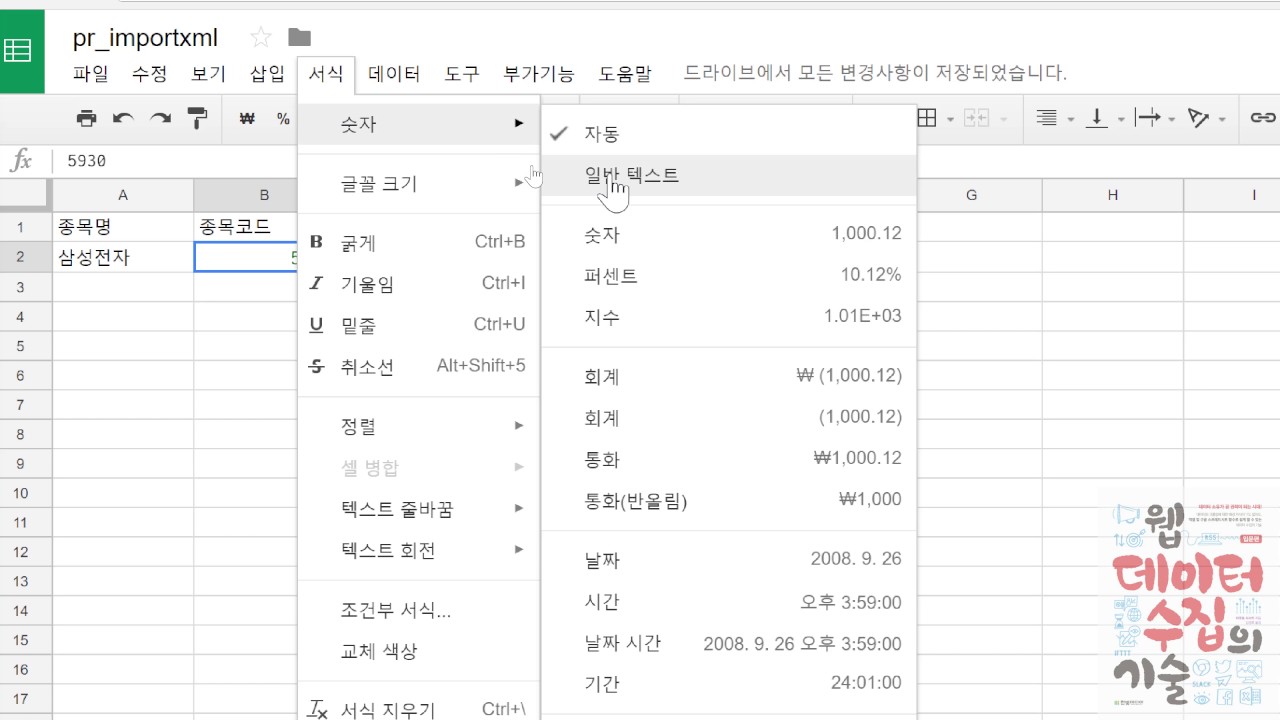Open the merge cells dropdown arrow
This screenshot has width=1280, height=720.
pyautogui.click(x=1003, y=119)
